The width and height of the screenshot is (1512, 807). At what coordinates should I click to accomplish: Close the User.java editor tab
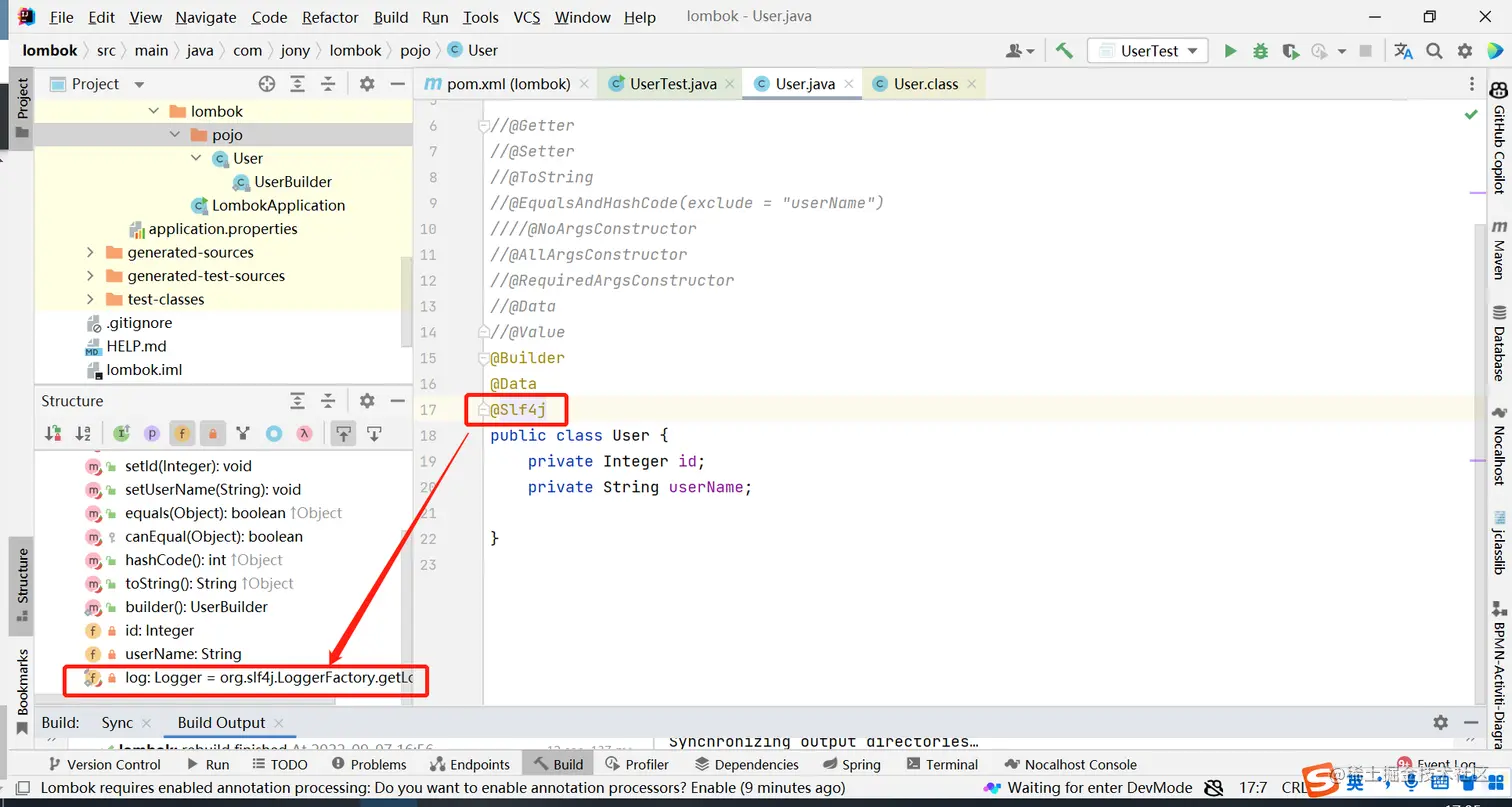tap(847, 84)
